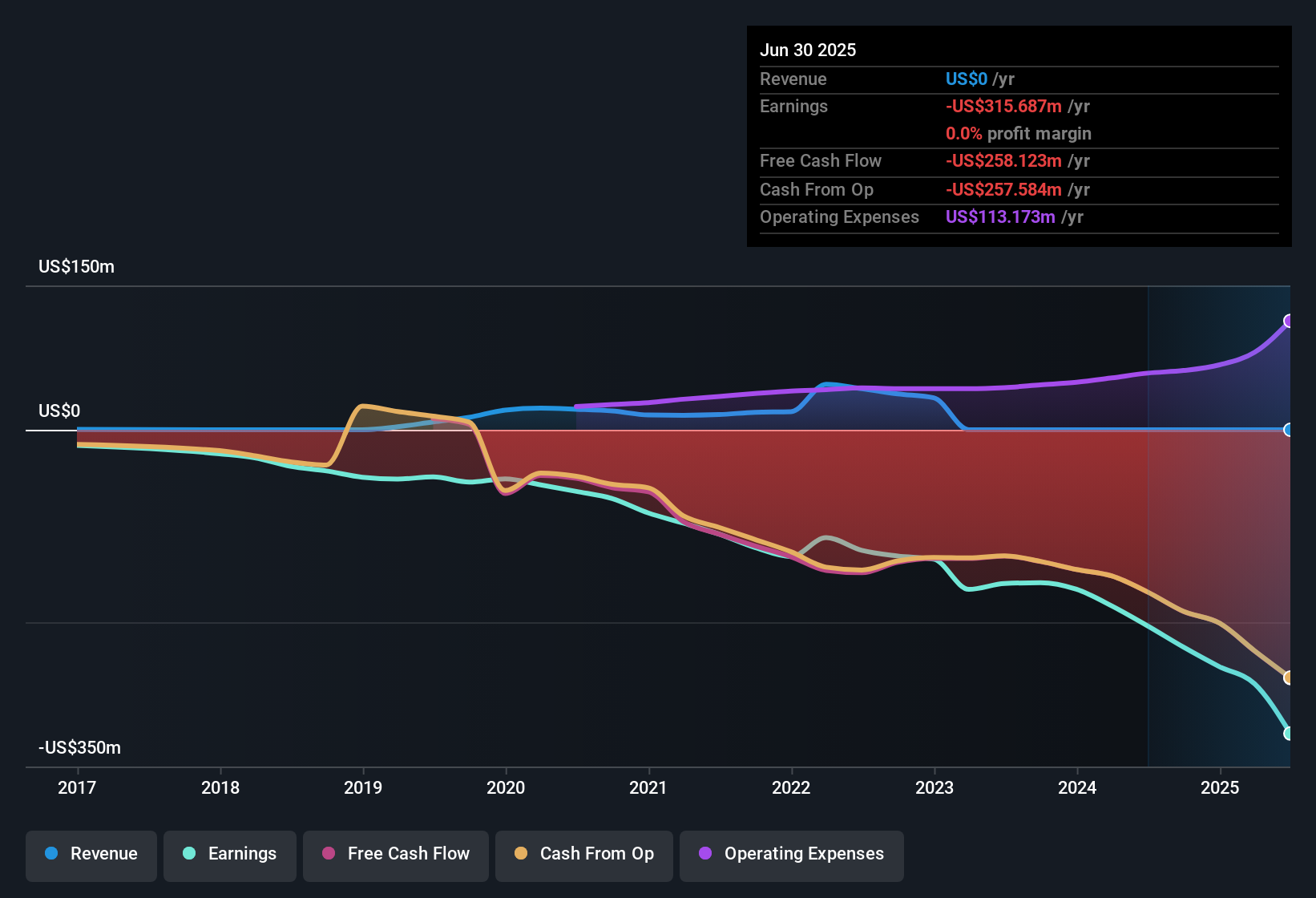Click the 2025 x-axis year label
The width and height of the screenshot is (1316, 898).
click(1220, 788)
